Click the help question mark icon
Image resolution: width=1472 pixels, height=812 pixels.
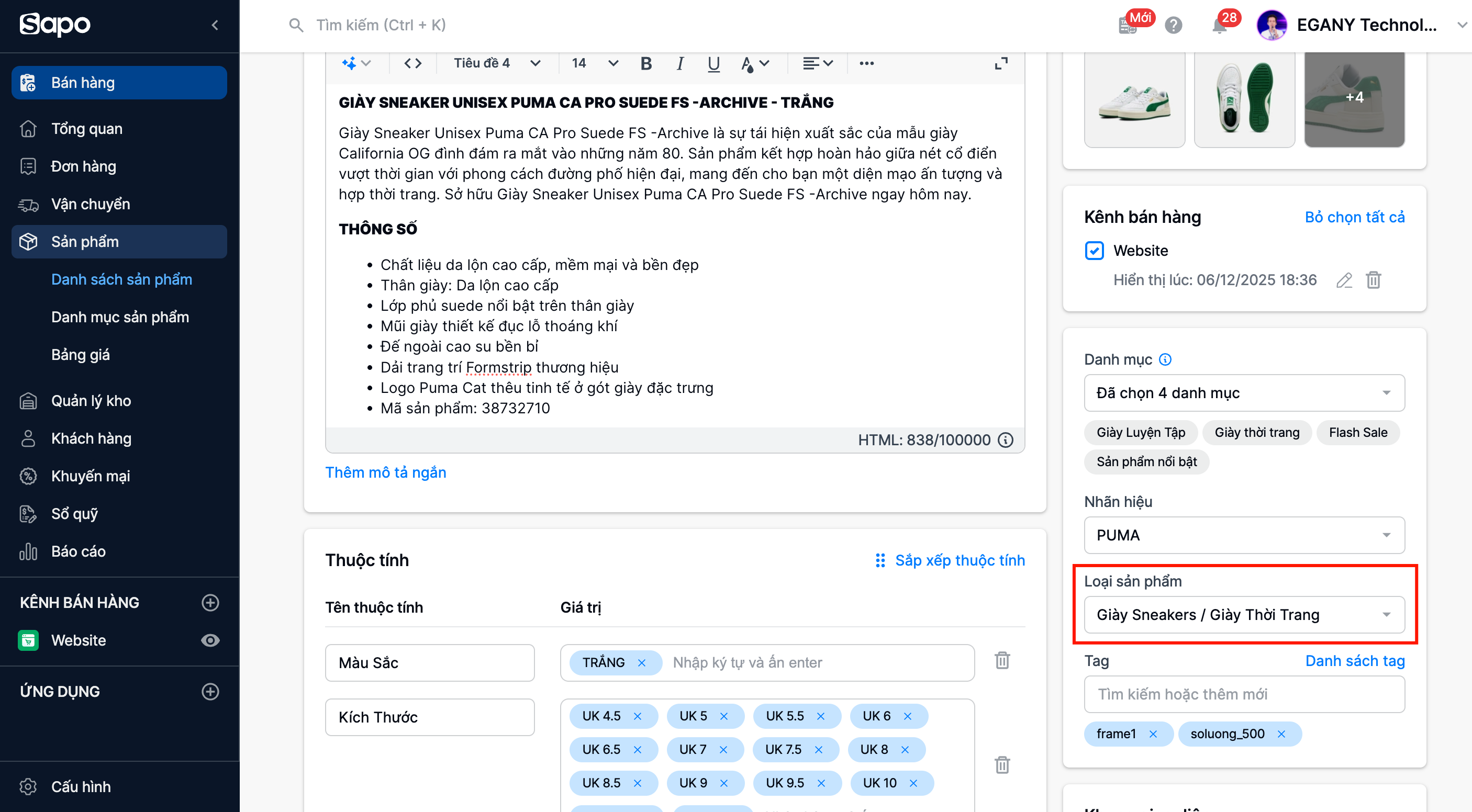(x=1173, y=26)
